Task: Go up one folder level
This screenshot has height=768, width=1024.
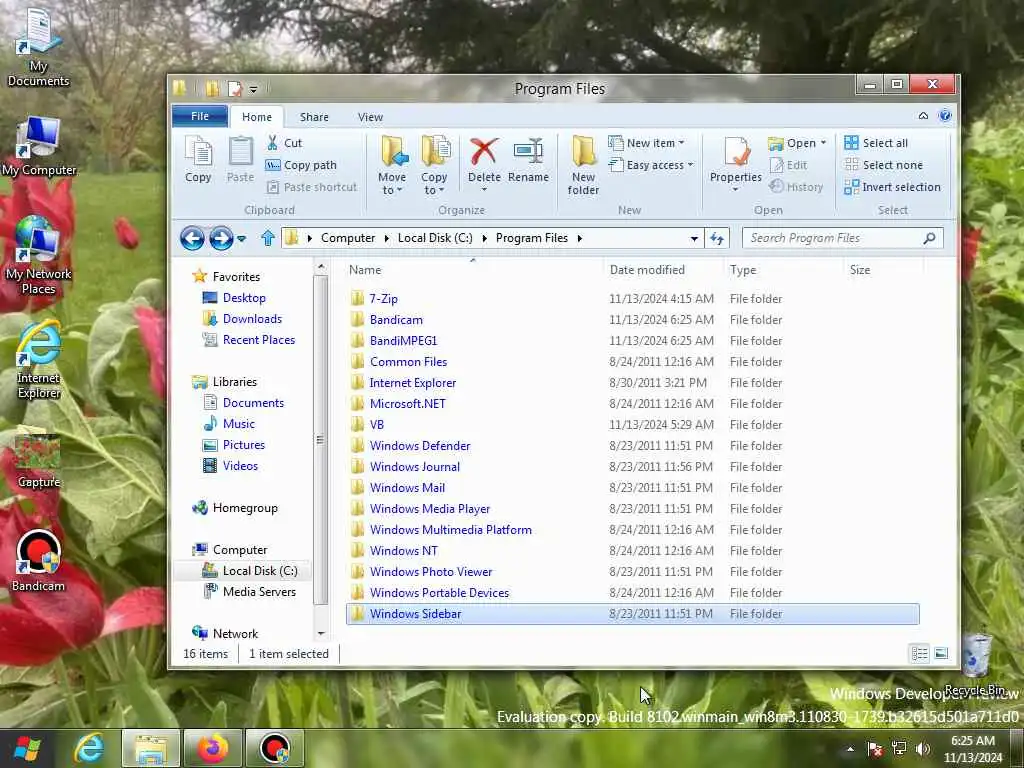Action: coord(268,238)
